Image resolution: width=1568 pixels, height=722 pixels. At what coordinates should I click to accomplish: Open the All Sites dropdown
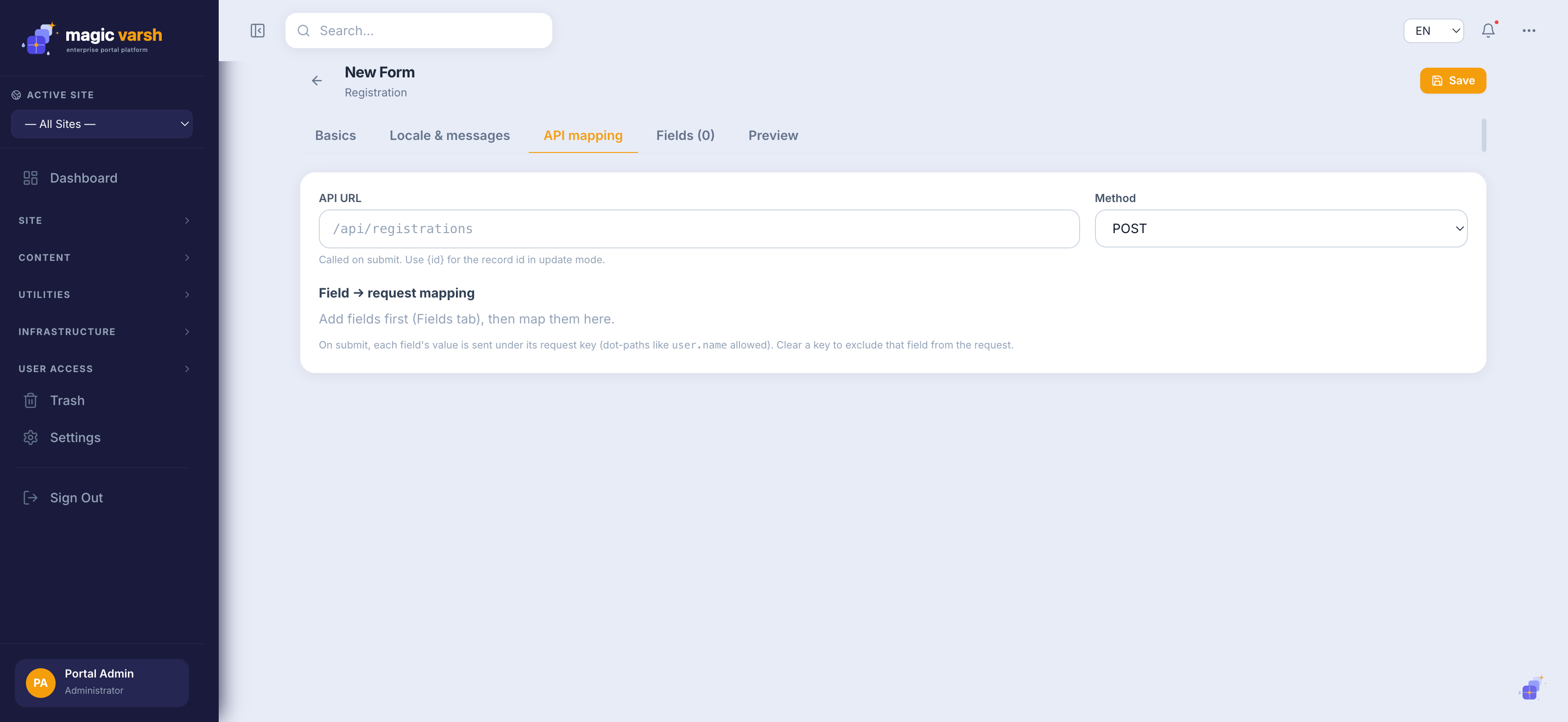[101, 124]
